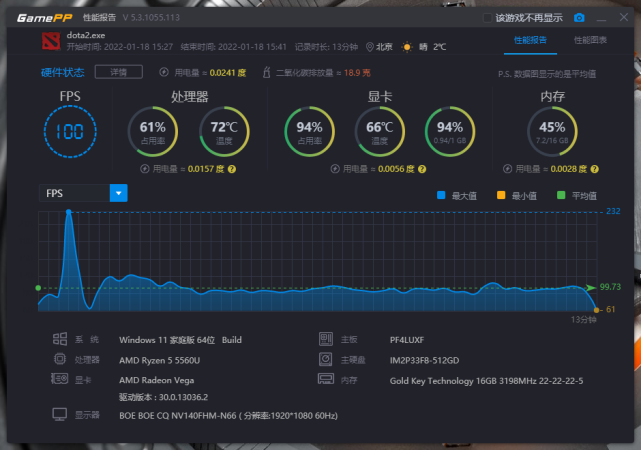
Task: Click the 处理器 chip icon
Action: coord(60,359)
